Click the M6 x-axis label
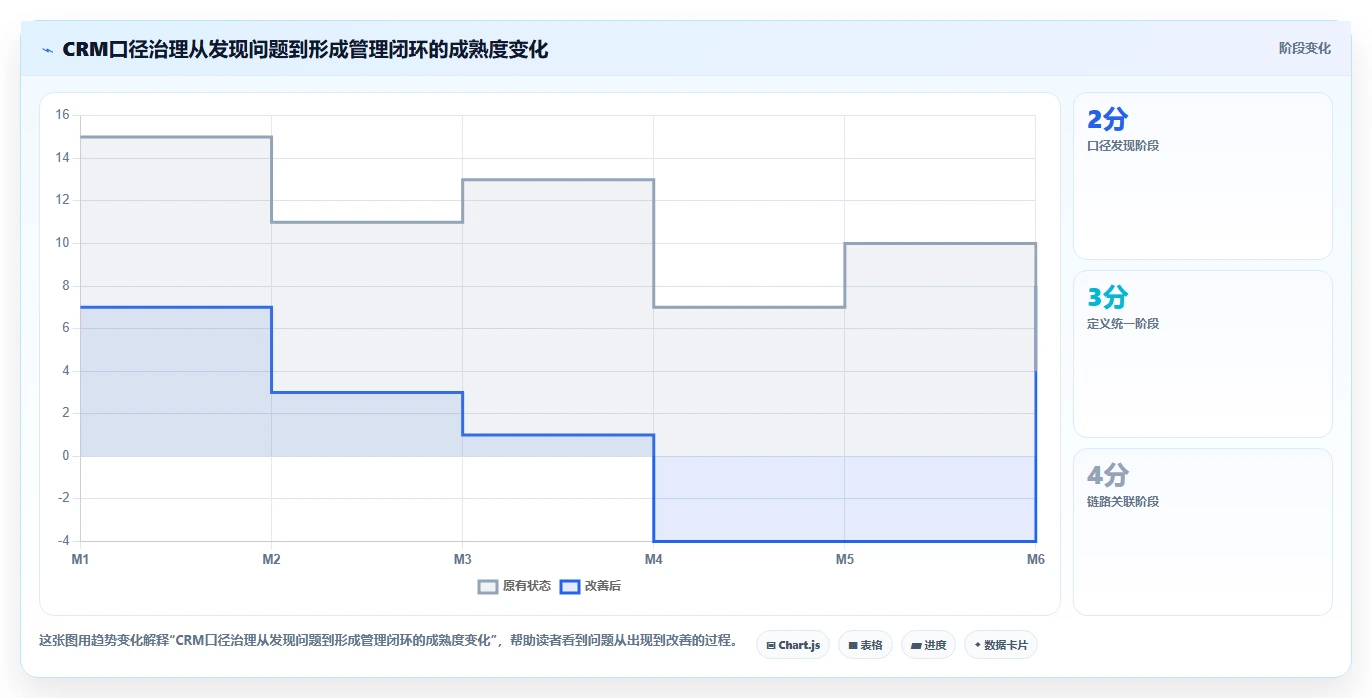Screen dimensions: 1372x698 click(1036, 559)
